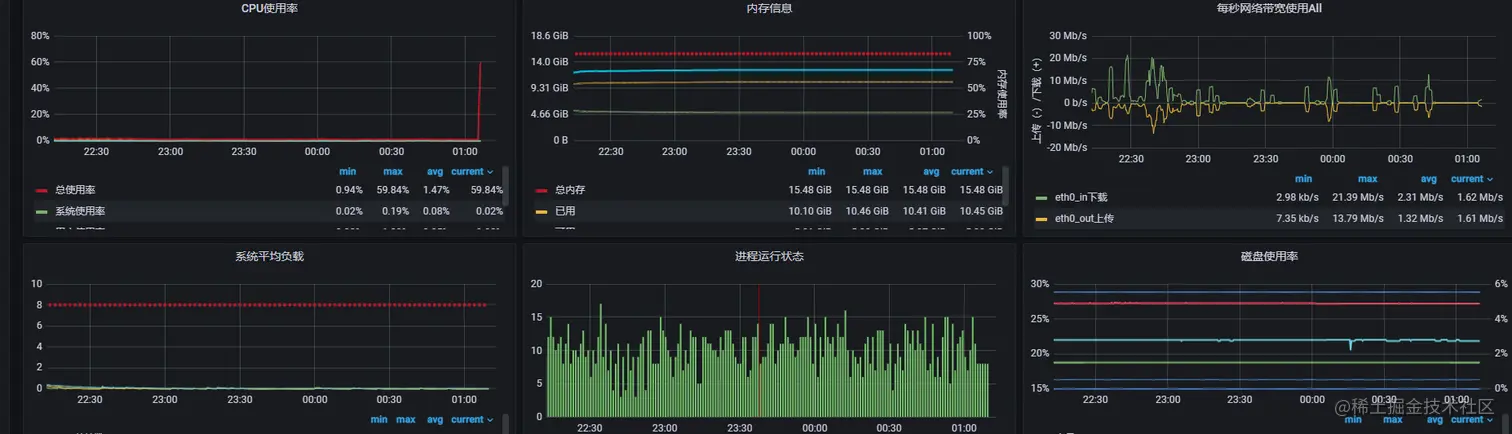Click the yellow color swatch beside eth0_out上传

pos(1041,218)
